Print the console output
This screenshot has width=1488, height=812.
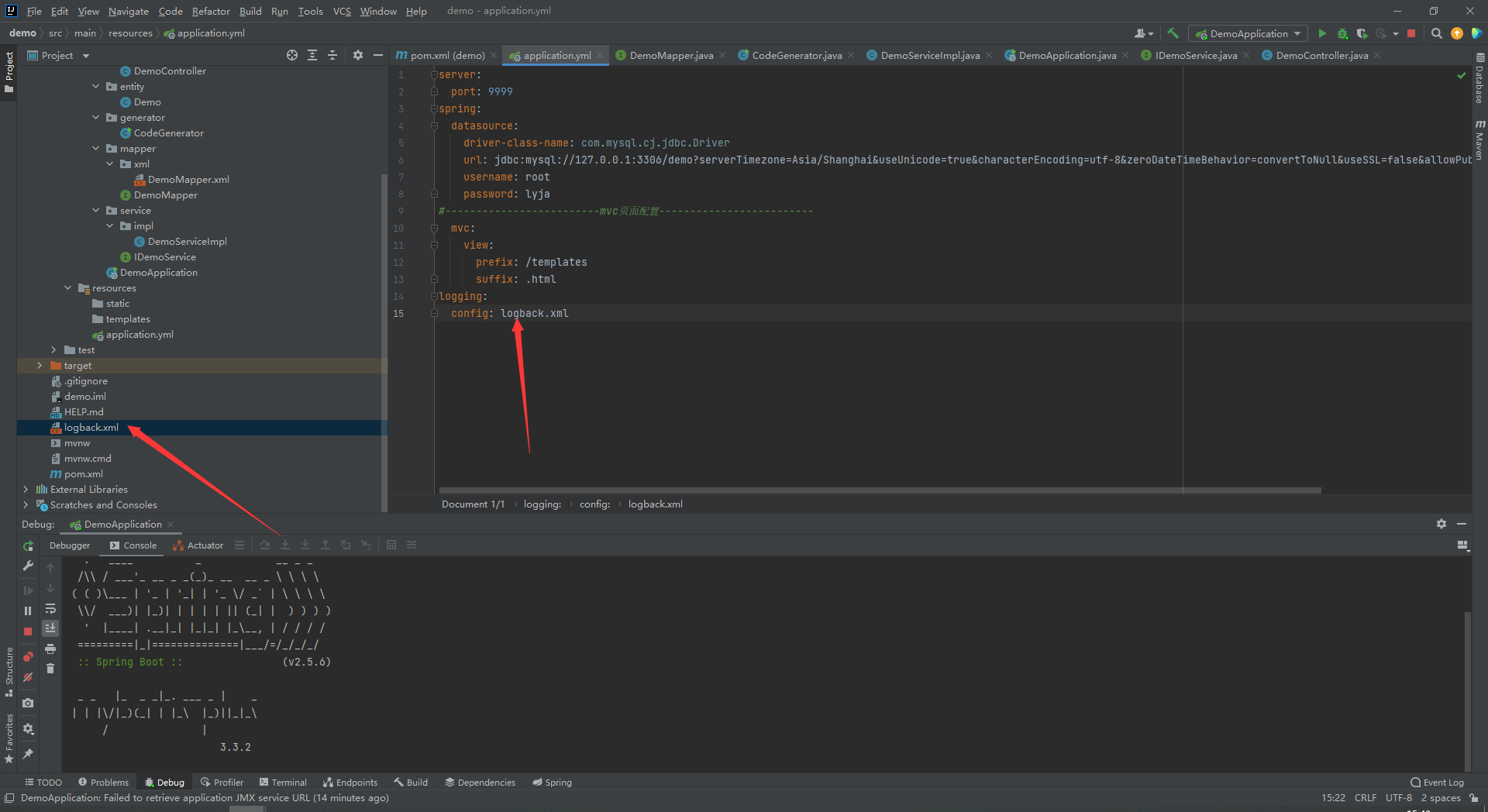50,649
